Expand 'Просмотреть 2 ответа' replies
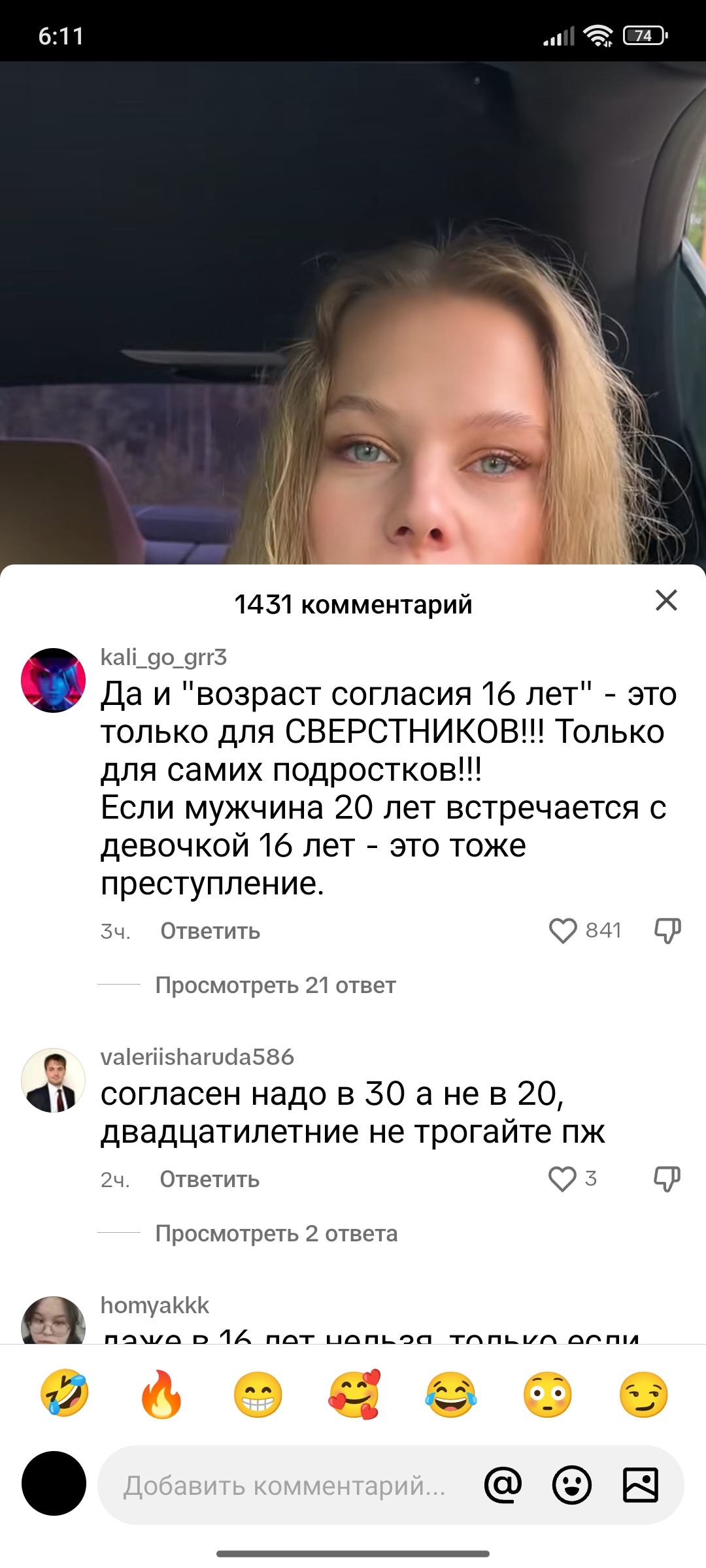Viewport: 706px width, 1568px height. 276,1233
